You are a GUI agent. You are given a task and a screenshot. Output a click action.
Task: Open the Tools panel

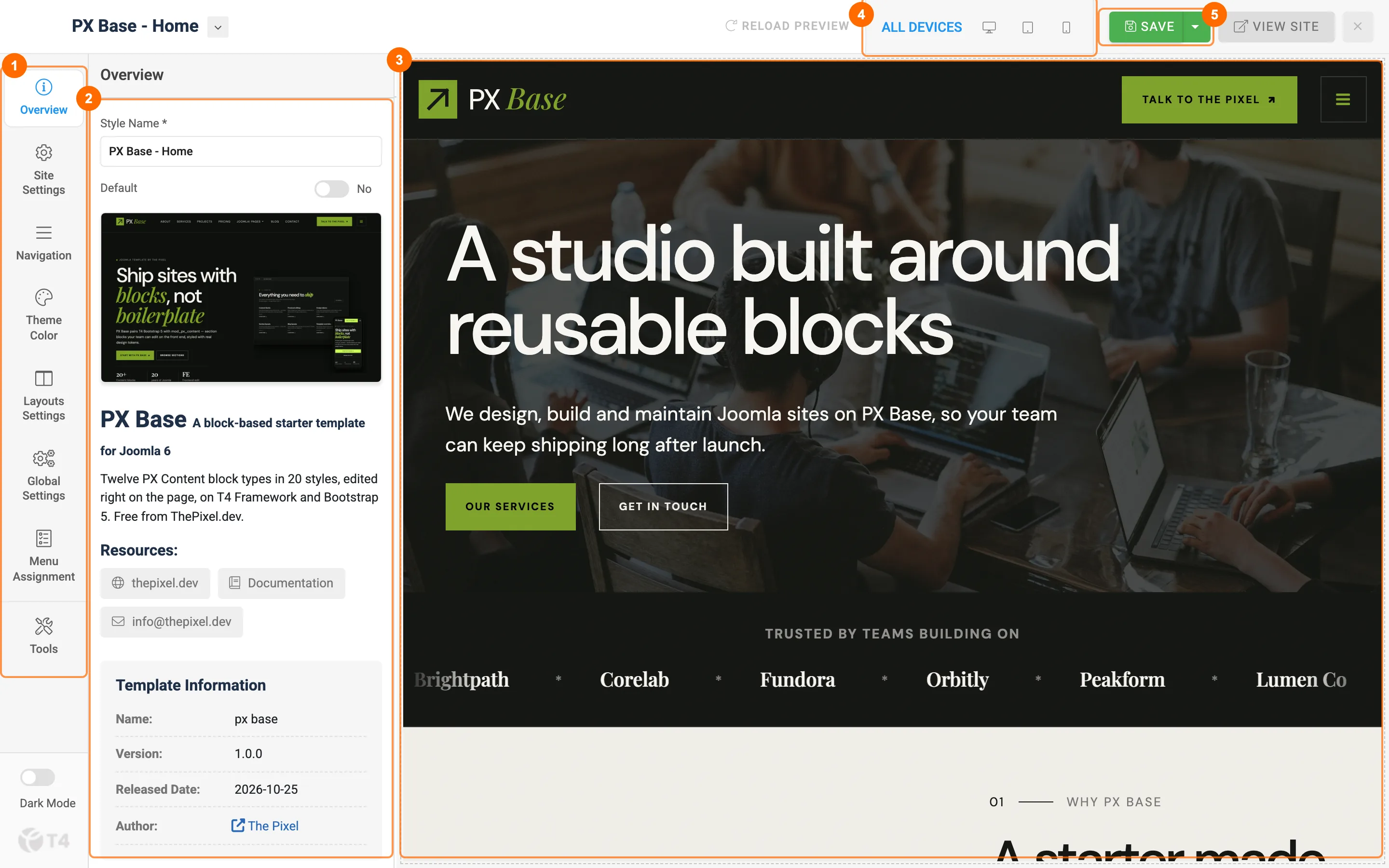click(x=43, y=636)
